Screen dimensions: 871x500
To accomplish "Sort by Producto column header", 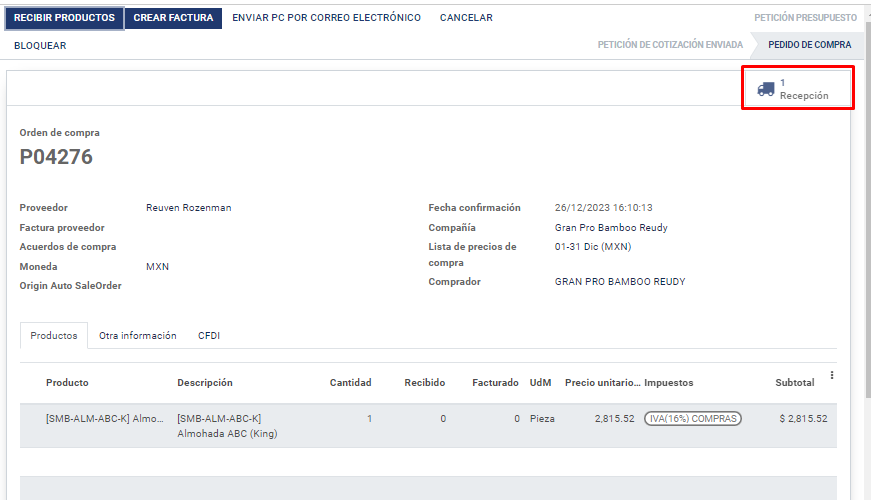I will tap(67, 383).
